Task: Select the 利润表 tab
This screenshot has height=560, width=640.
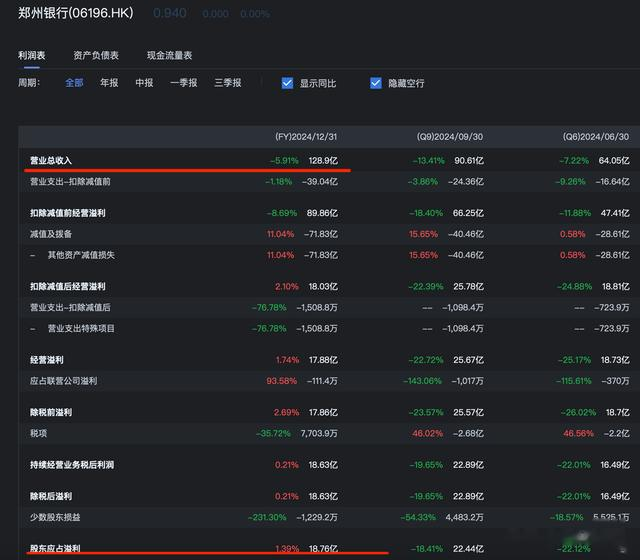Action: point(34,55)
